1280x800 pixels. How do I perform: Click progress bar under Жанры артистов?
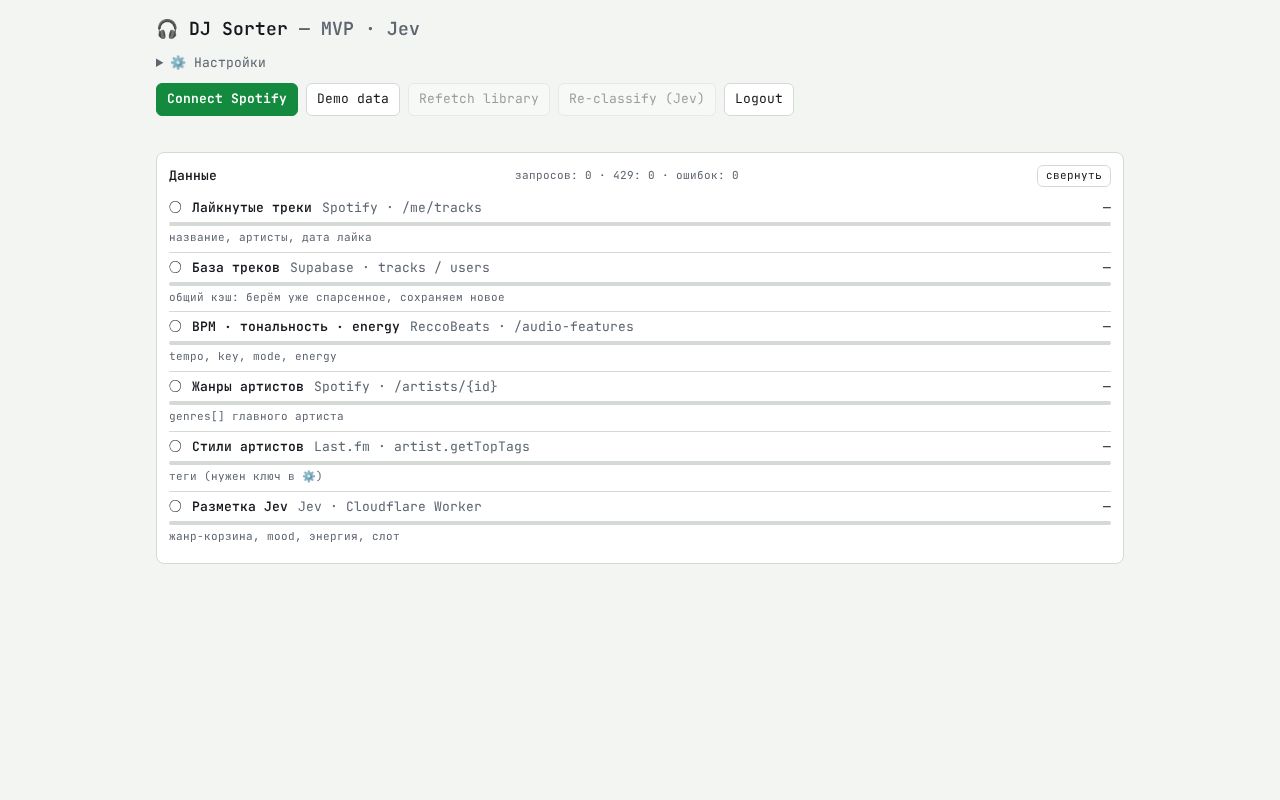pyautogui.click(x=640, y=403)
